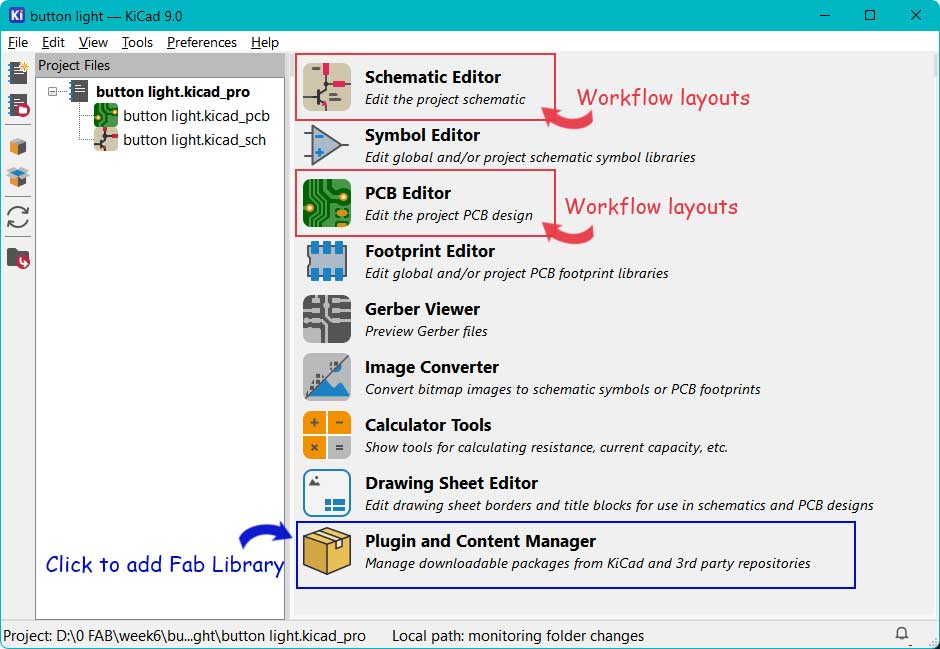This screenshot has height=649, width=940.
Task: Click 'Edit global and/or project schematic symbol libraries'
Action: (x=530, y=158)
